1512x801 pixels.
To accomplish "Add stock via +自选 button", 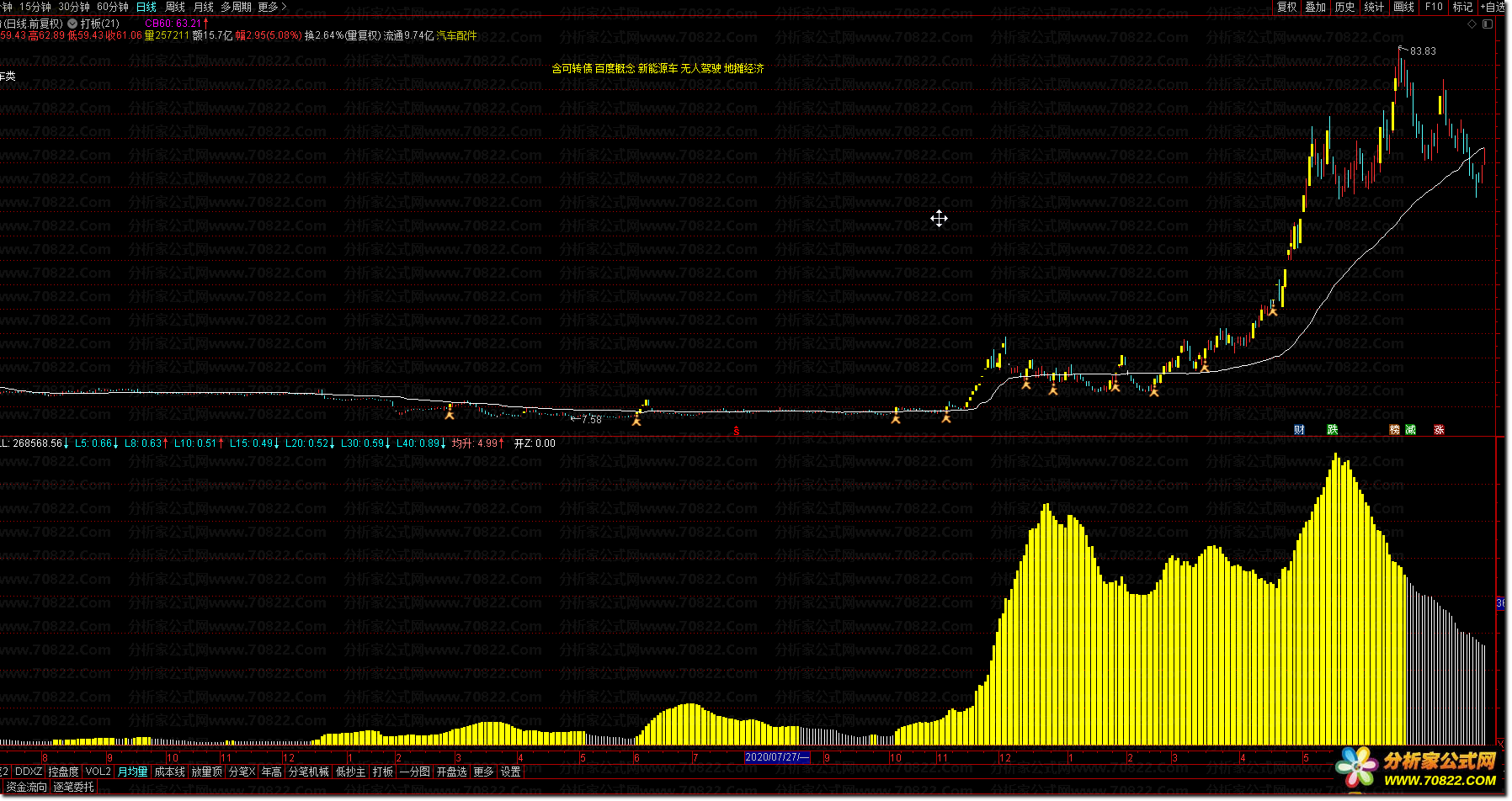I will click(1493, 7).
